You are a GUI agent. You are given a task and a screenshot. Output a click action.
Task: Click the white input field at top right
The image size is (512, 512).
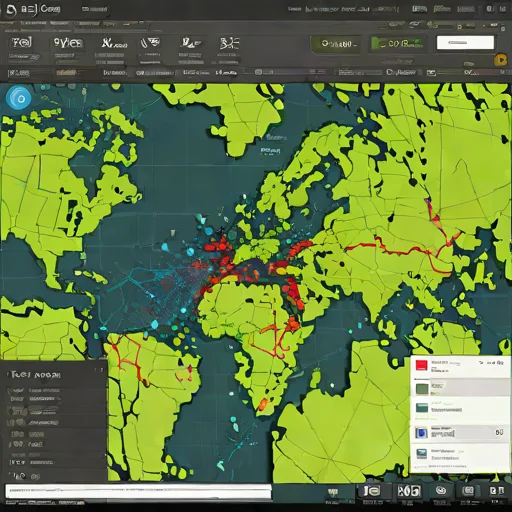(x=465, y=43)
